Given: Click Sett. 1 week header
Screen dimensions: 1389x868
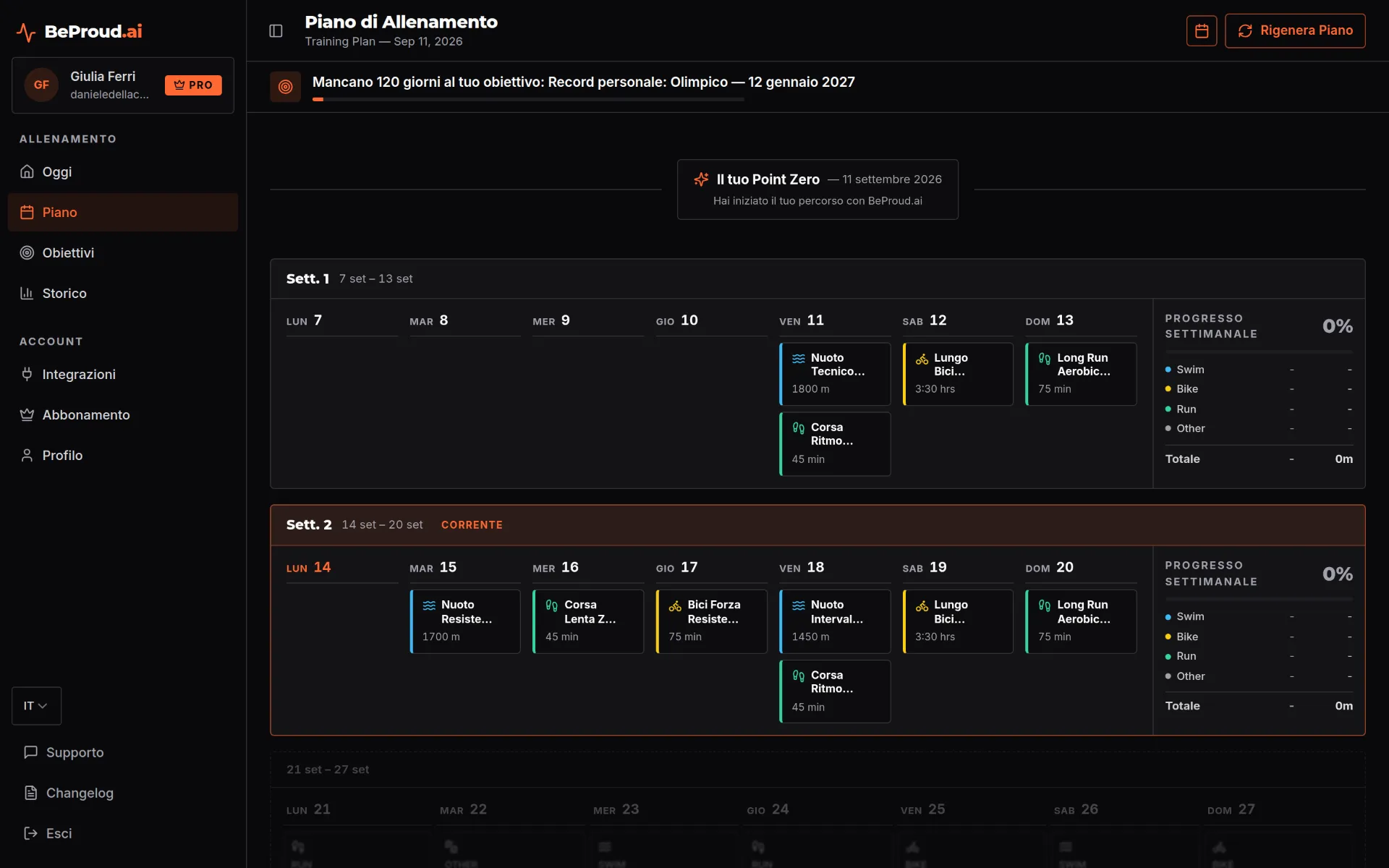Looking at the screenshot, I should pos(817,278).
